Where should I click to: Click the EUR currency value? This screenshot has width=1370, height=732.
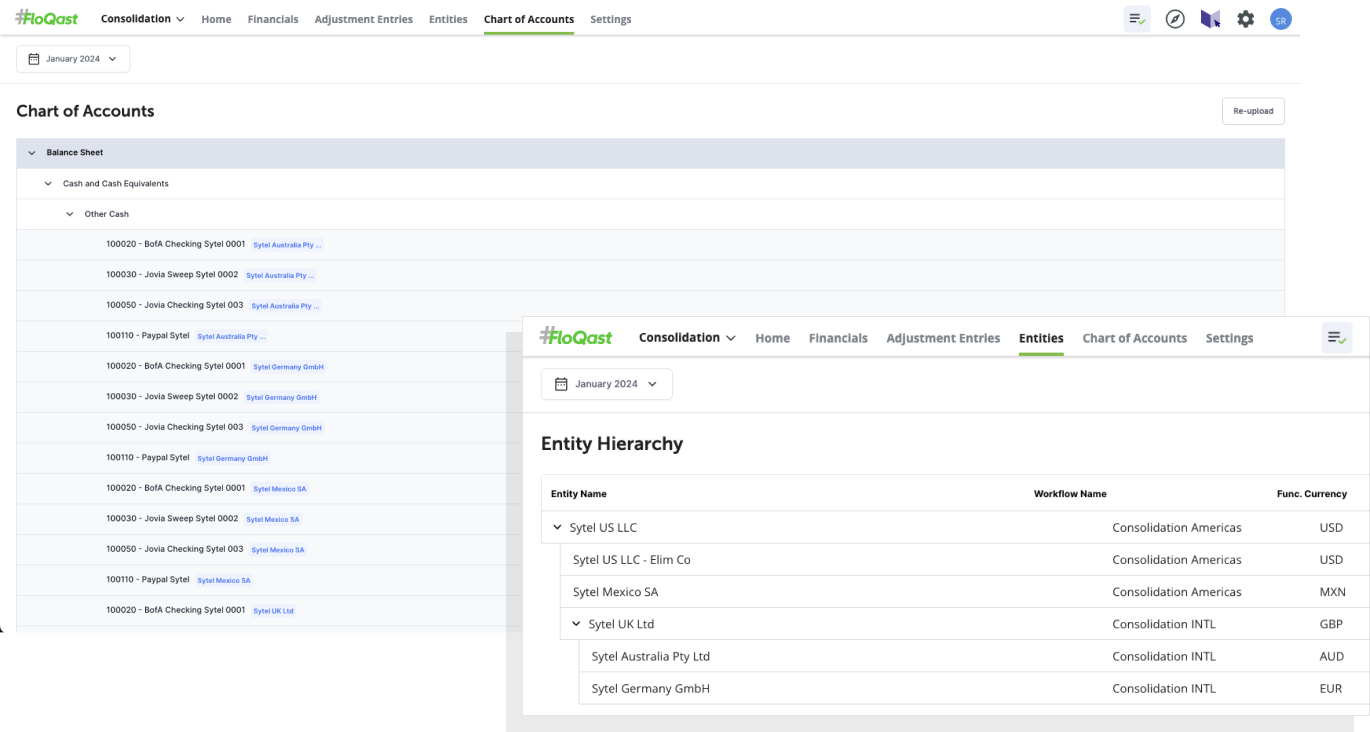(x=1331, y=689)
